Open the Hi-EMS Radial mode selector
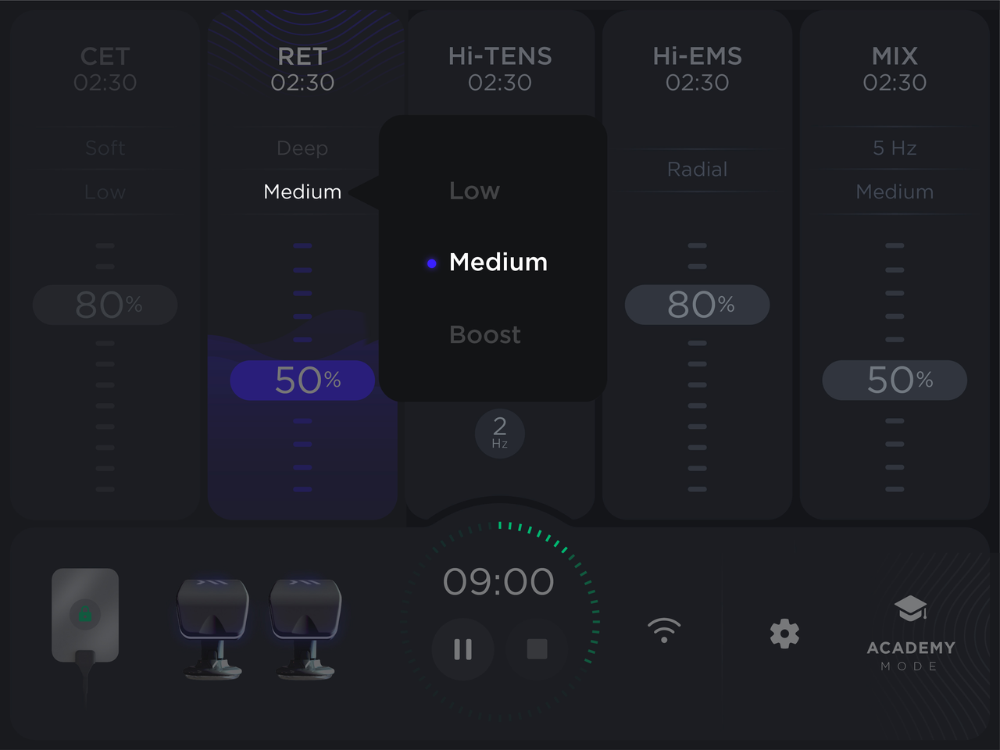The width and height of the screenshot is (1000, 750). click(x=697, y=170)
